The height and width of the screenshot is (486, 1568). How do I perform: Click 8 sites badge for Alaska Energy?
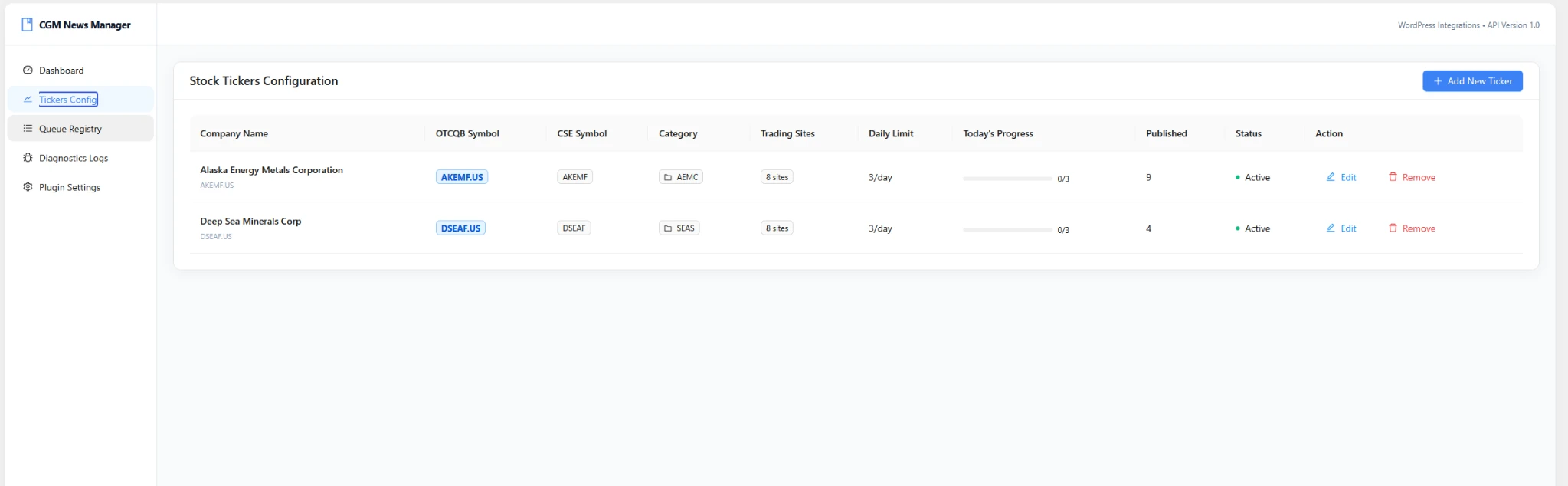pyautogui.click(x=777, y=177)
